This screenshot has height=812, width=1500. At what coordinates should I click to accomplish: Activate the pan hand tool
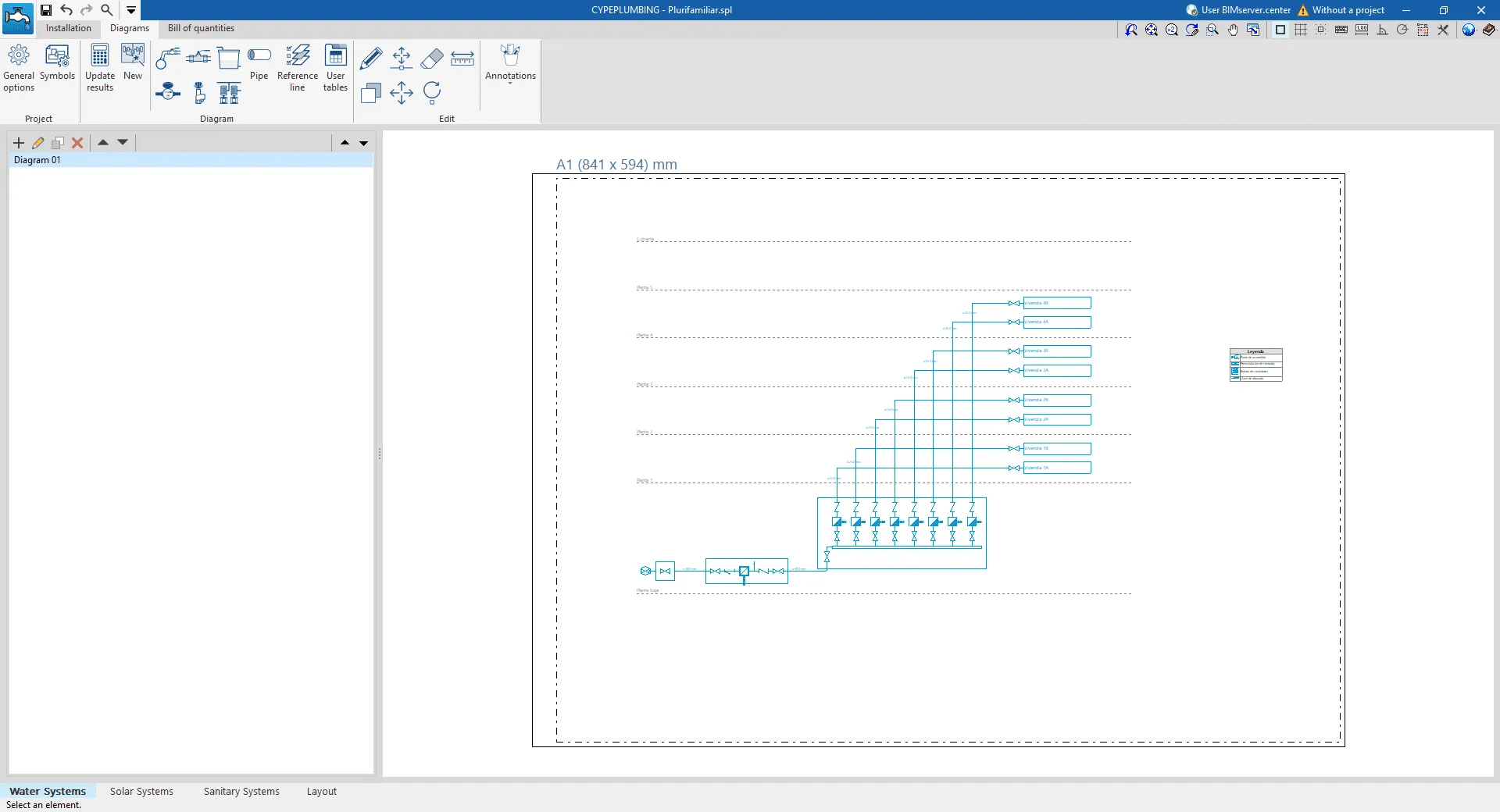coord(1233,30)
